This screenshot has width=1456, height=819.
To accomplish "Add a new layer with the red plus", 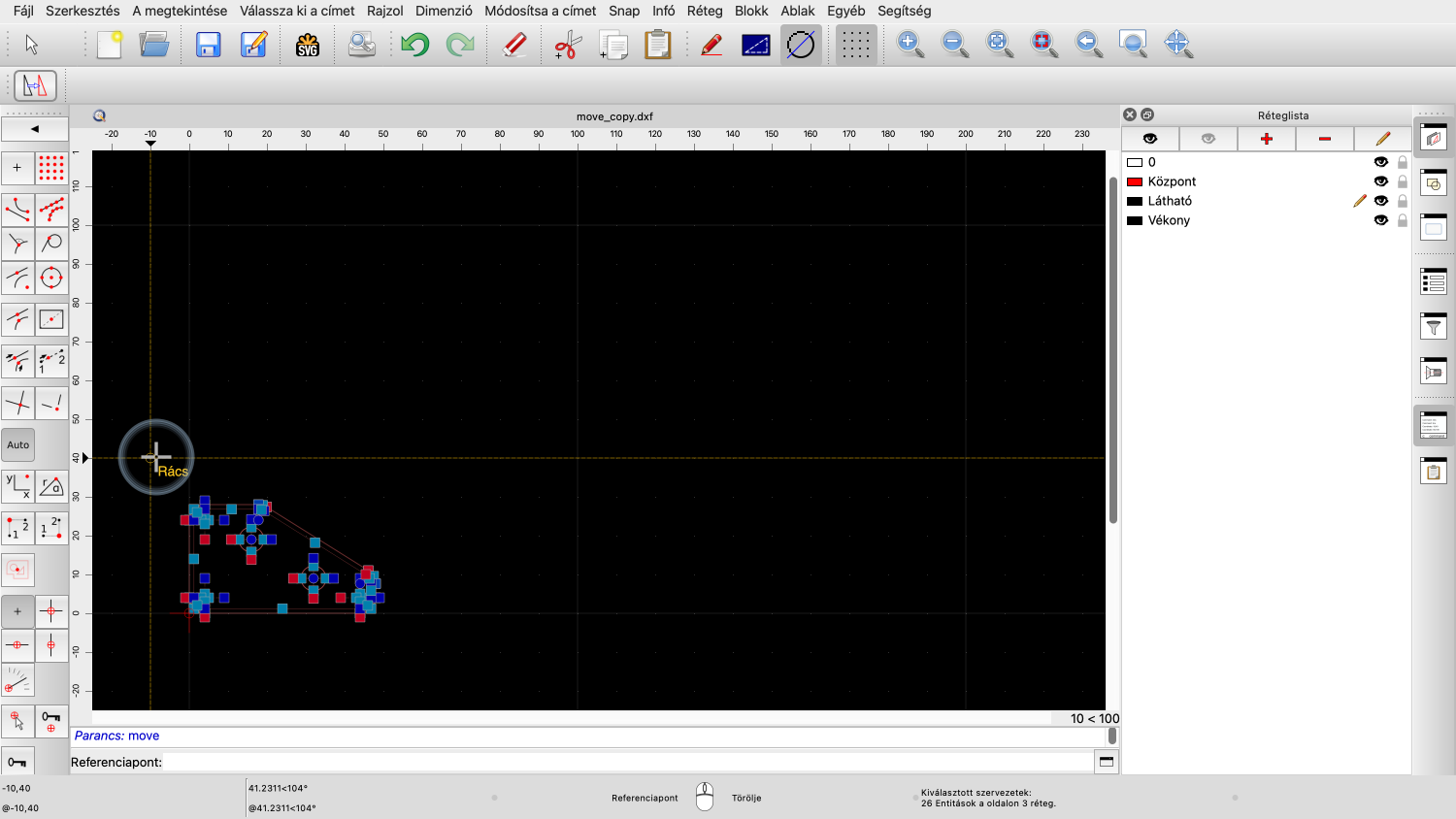I will 1266,138.
